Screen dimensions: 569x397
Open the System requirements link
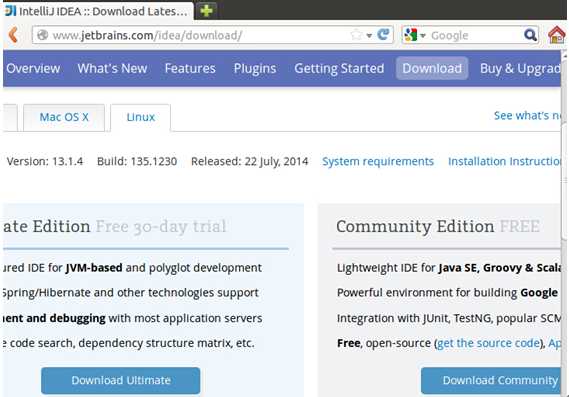pos(378,161)
